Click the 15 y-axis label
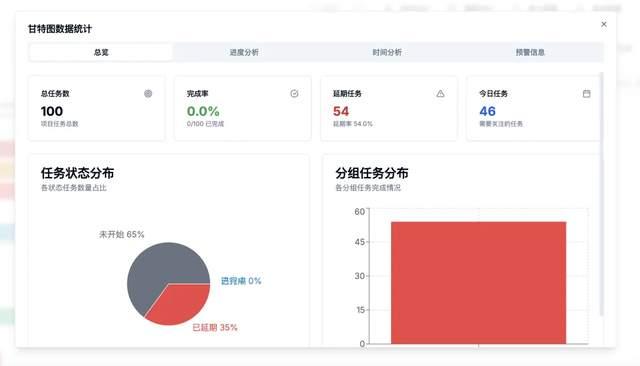 [360, 310]
